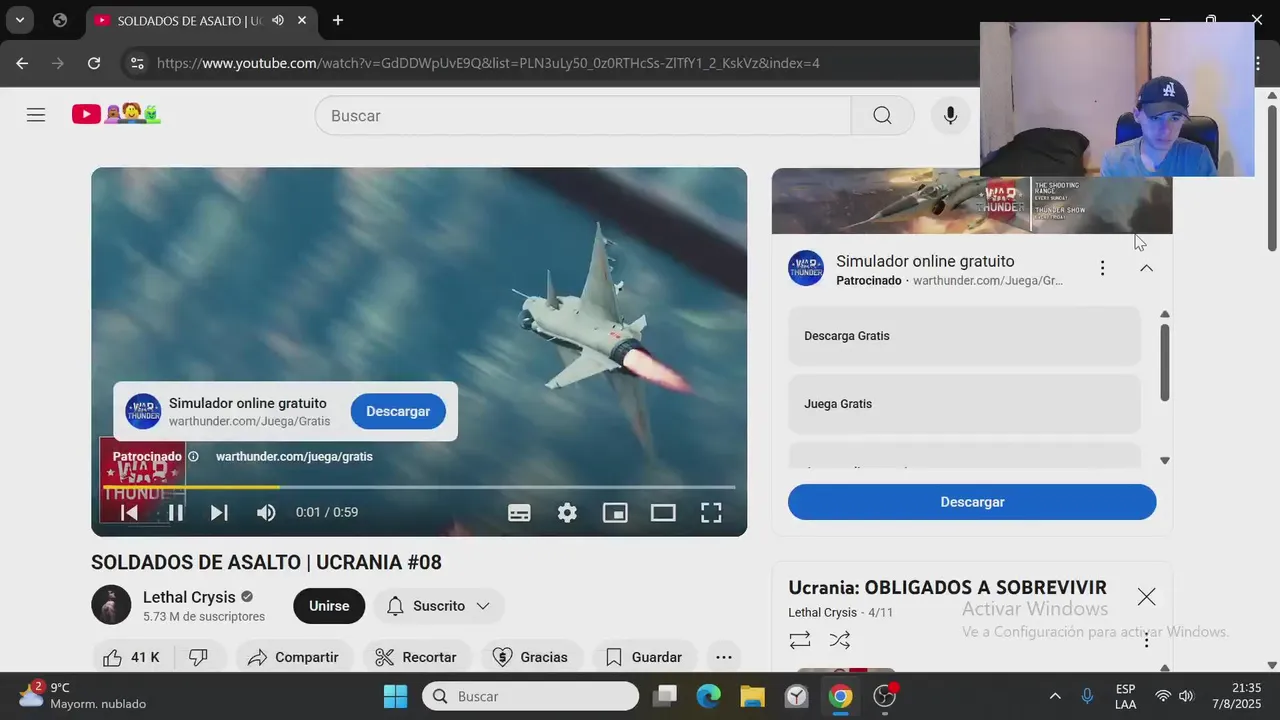
Task: Seek in the video progress bar
Action: [x=419, y=487]
